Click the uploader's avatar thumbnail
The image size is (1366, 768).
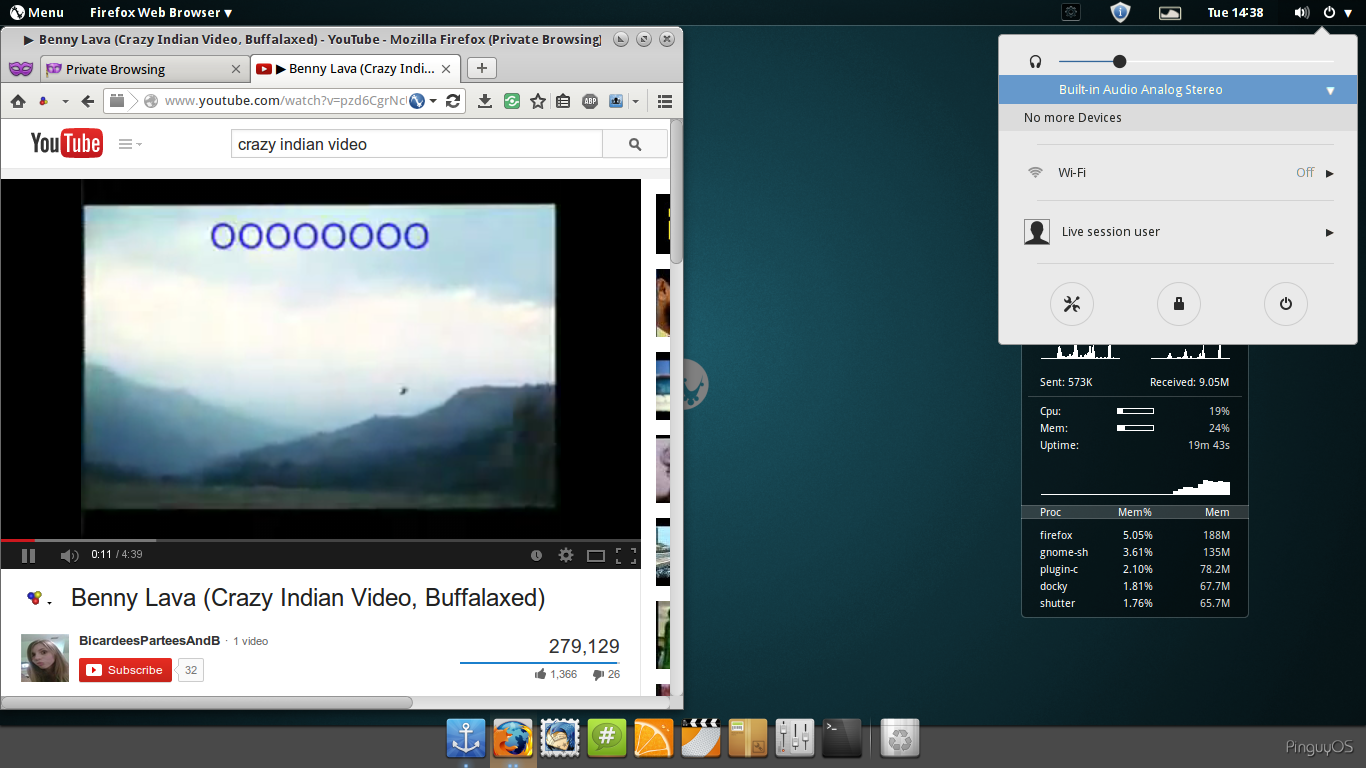[x=45, y=658]
